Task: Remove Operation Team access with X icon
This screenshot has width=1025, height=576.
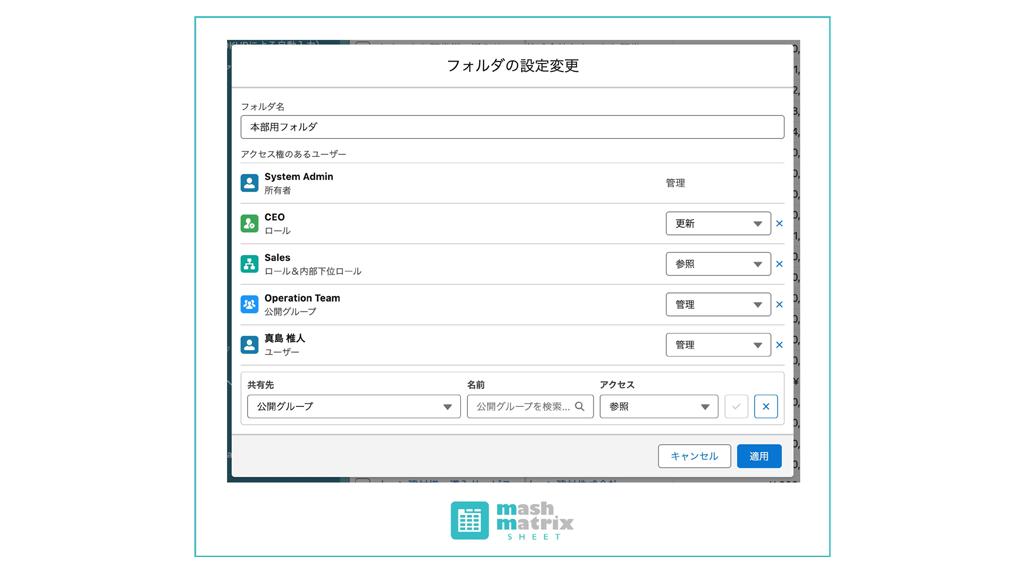Action: [x=780, y=304]
